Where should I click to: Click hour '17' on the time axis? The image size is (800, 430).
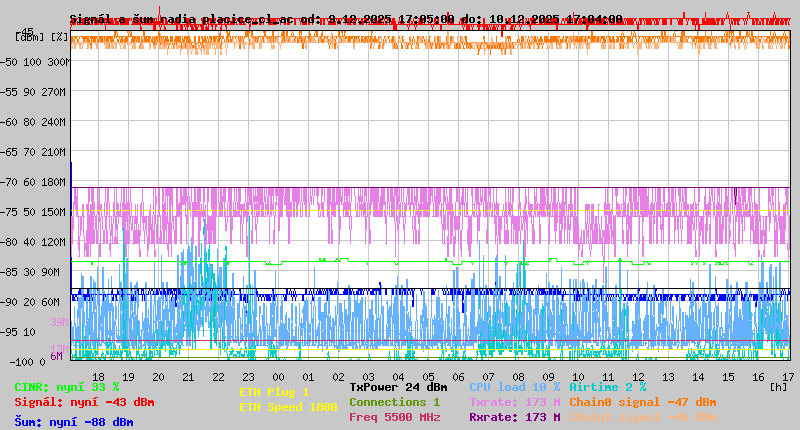pos(788,377)
